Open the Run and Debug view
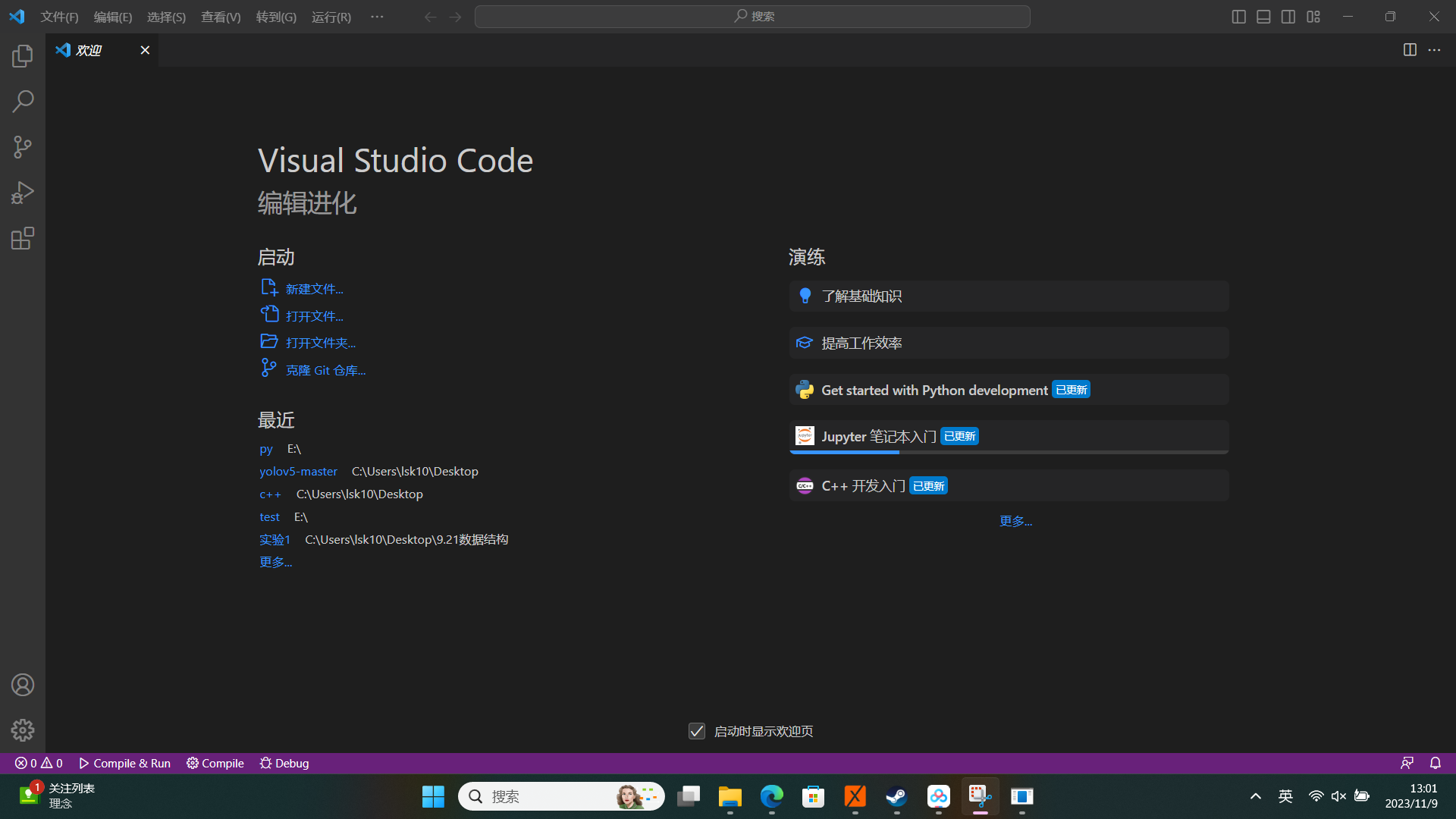 [x=23, y=193]
